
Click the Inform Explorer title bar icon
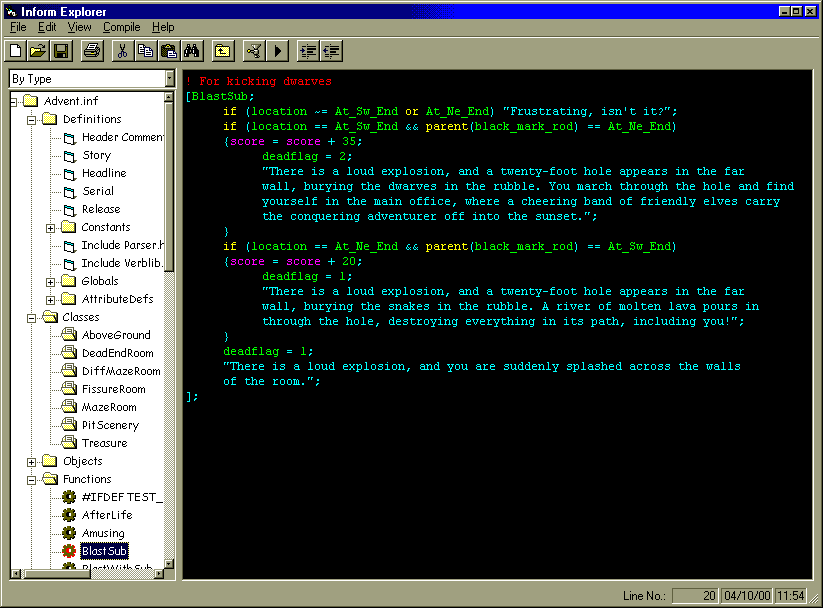click(x=12, y=11)
